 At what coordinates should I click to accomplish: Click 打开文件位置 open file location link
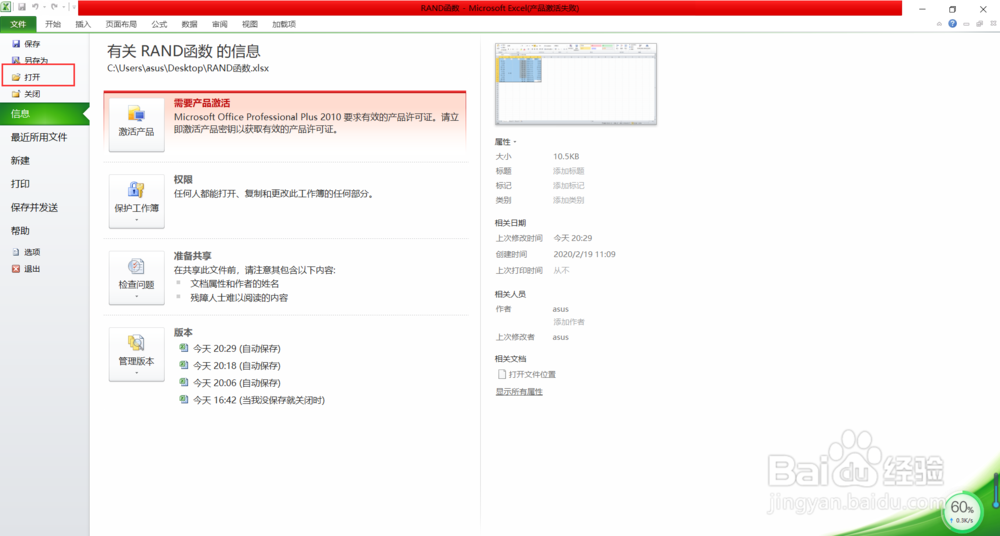coord(526,375)
